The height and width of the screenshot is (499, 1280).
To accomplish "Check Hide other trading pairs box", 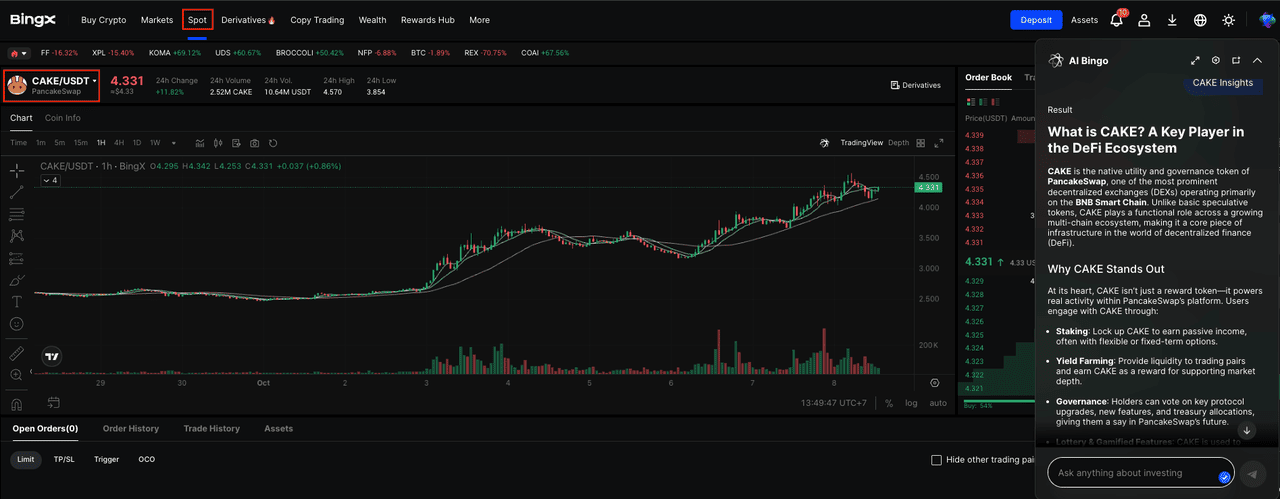I will click(x=936, y=460).
